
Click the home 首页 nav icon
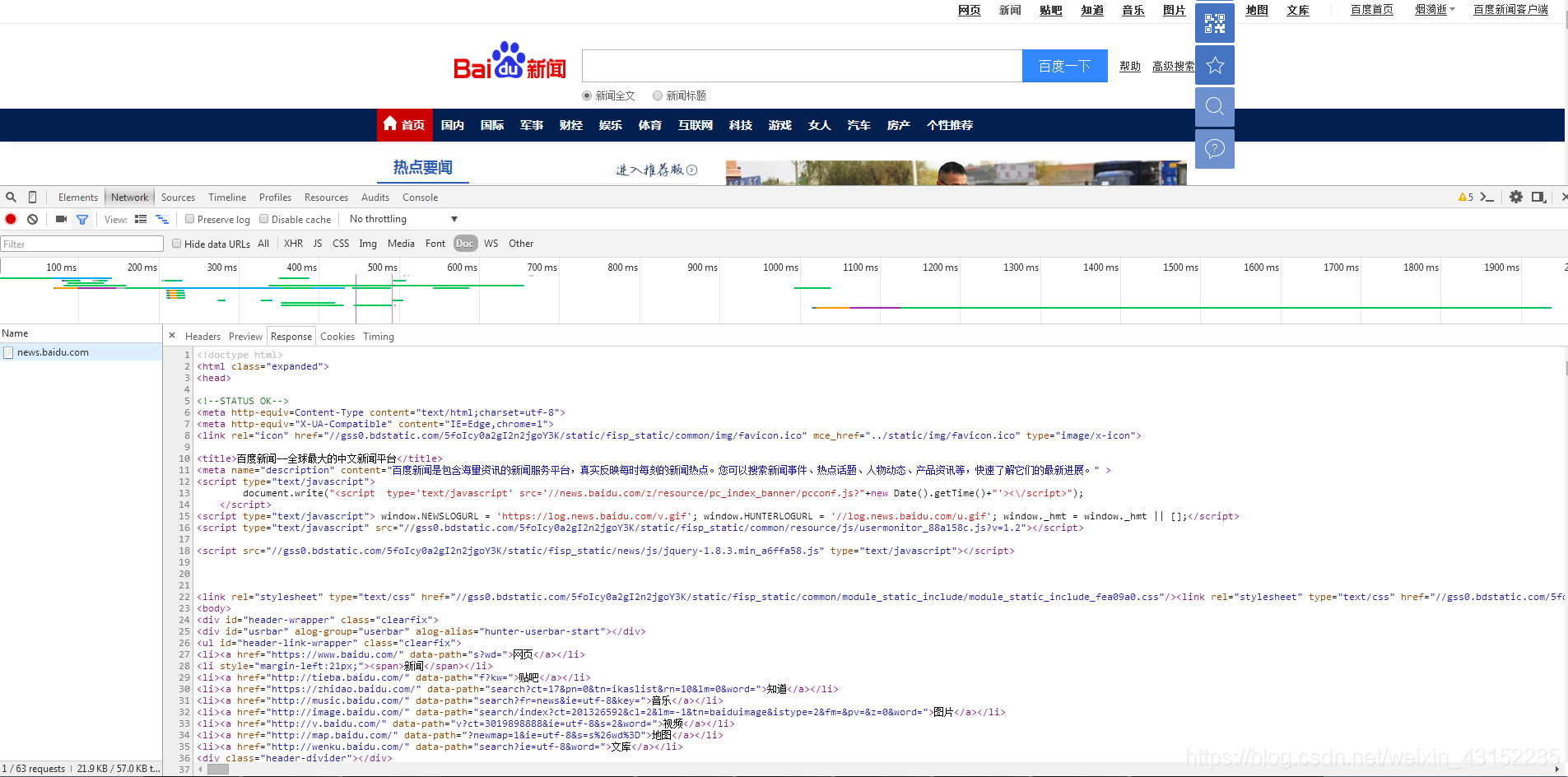(x=390, y=123)
